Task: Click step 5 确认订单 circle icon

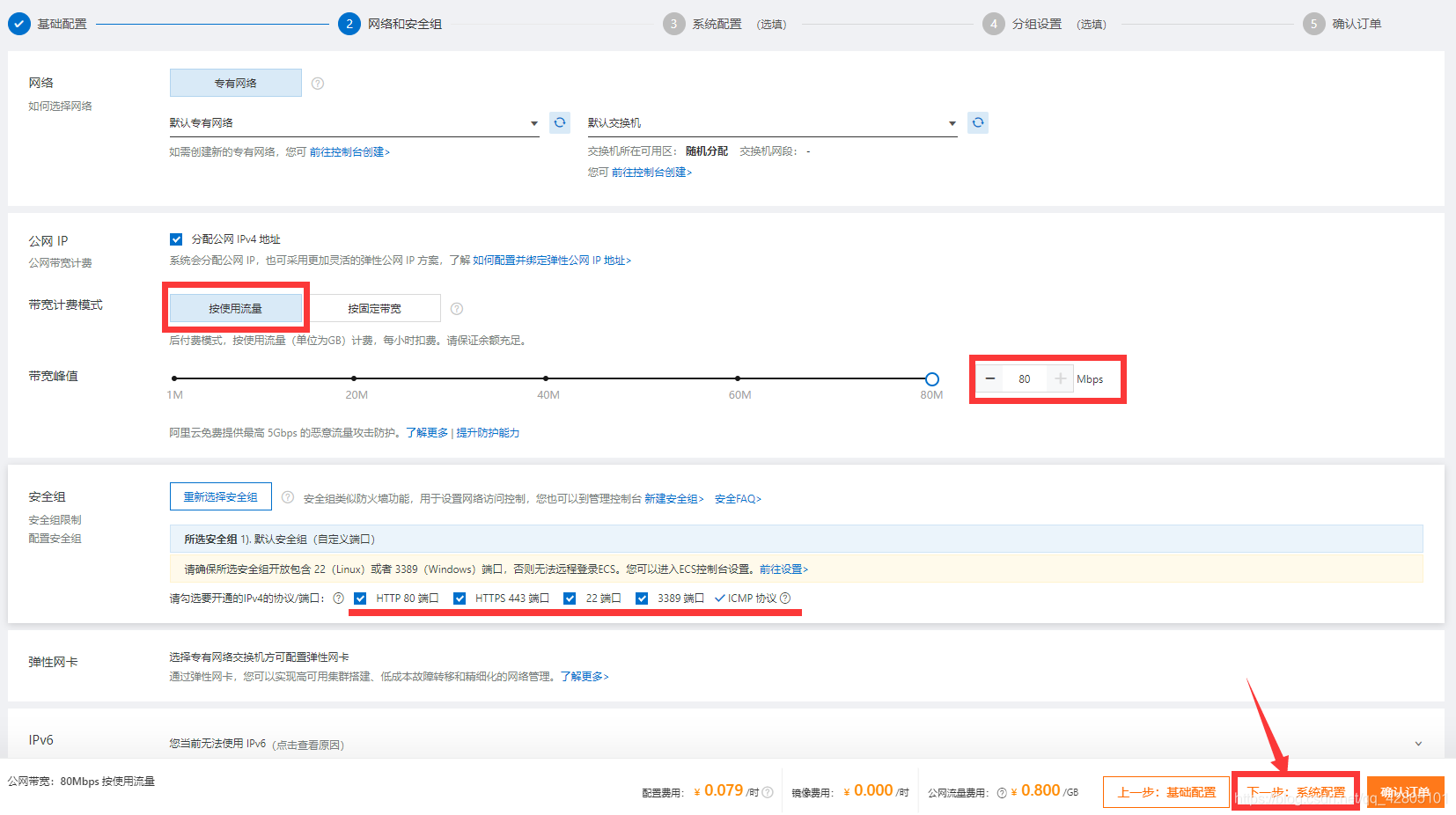Action: (x=1313, y=24)
